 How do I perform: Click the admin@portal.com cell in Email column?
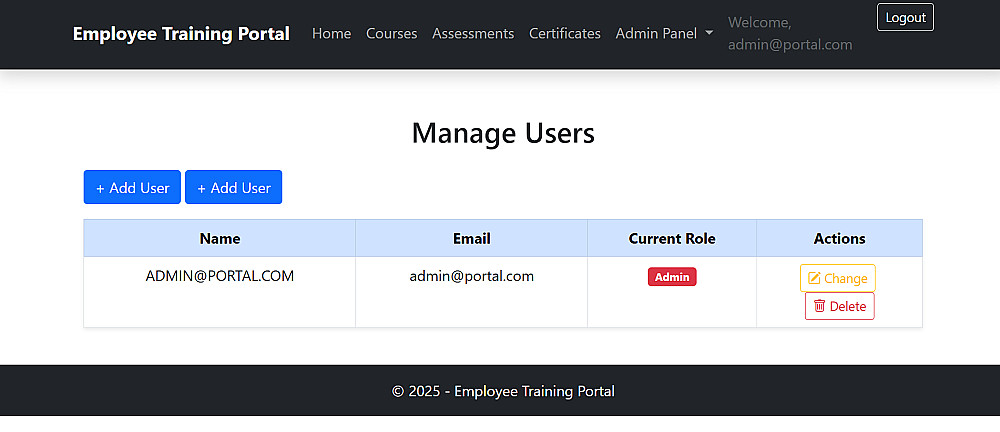pyautogui.click(x=472, y=276)
